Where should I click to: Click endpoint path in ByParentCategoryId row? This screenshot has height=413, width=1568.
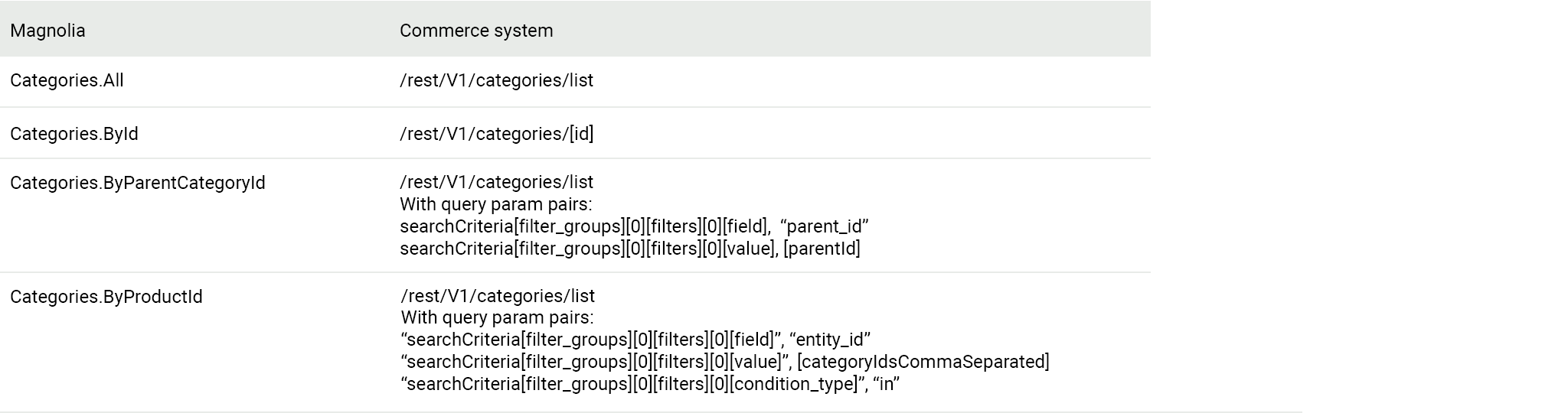(496, 182)
